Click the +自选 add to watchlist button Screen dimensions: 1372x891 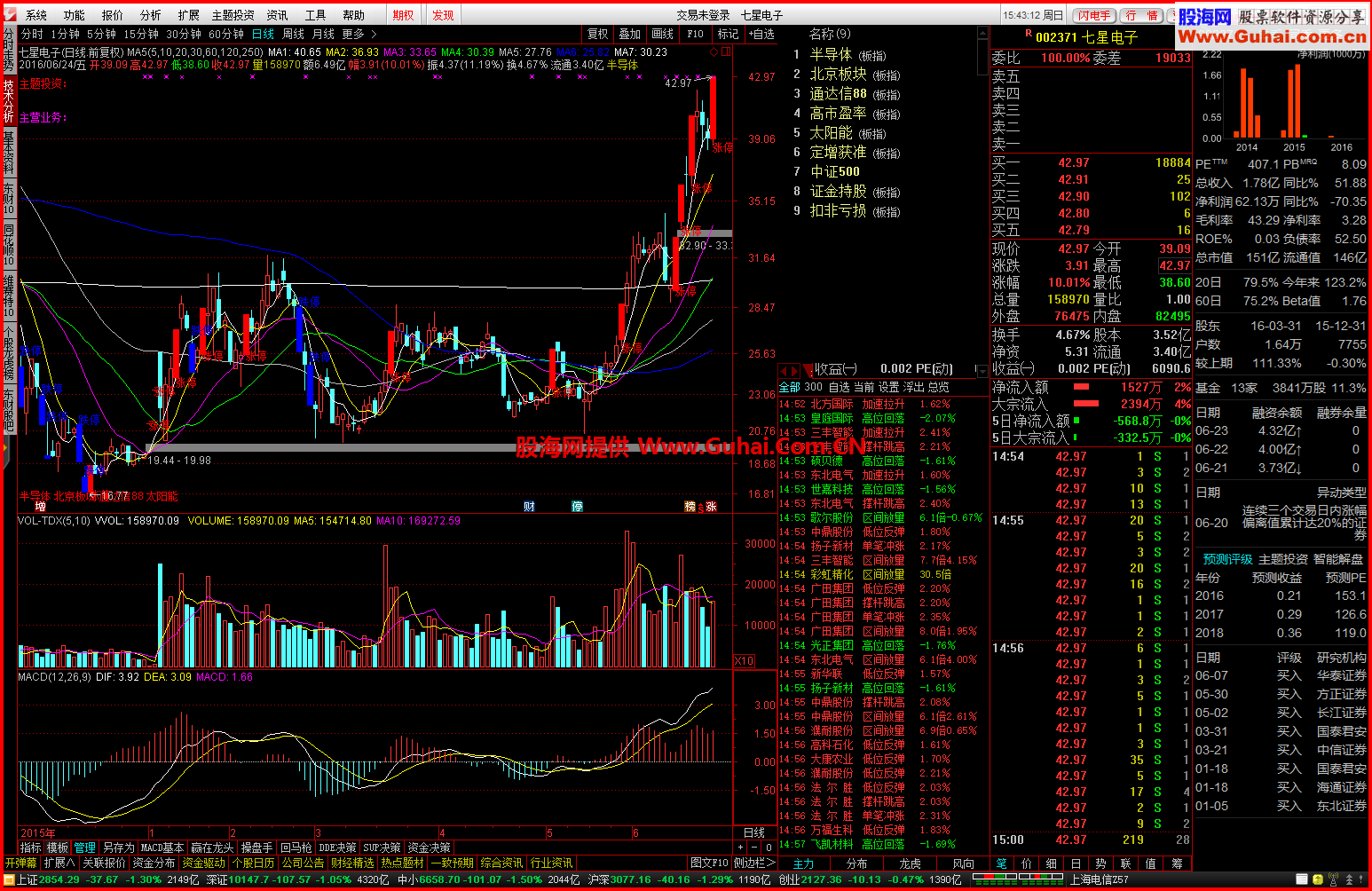(761, 34)
